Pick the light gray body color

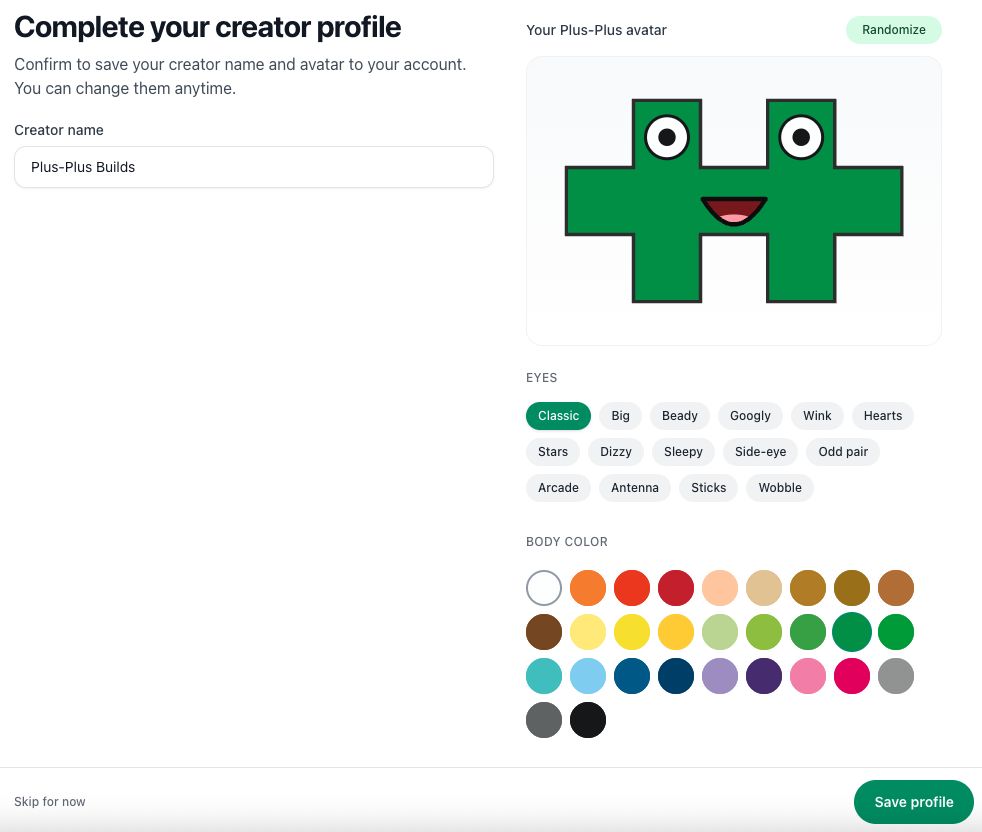(x=896, y=676)
